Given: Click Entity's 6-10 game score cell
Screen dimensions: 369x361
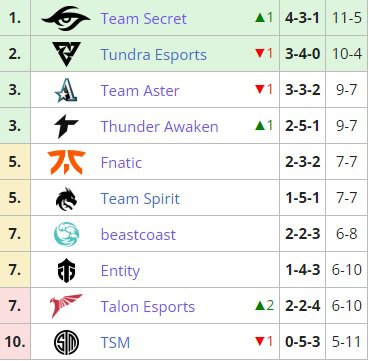Looking at the screenshot, I should [x=347, y=270].
